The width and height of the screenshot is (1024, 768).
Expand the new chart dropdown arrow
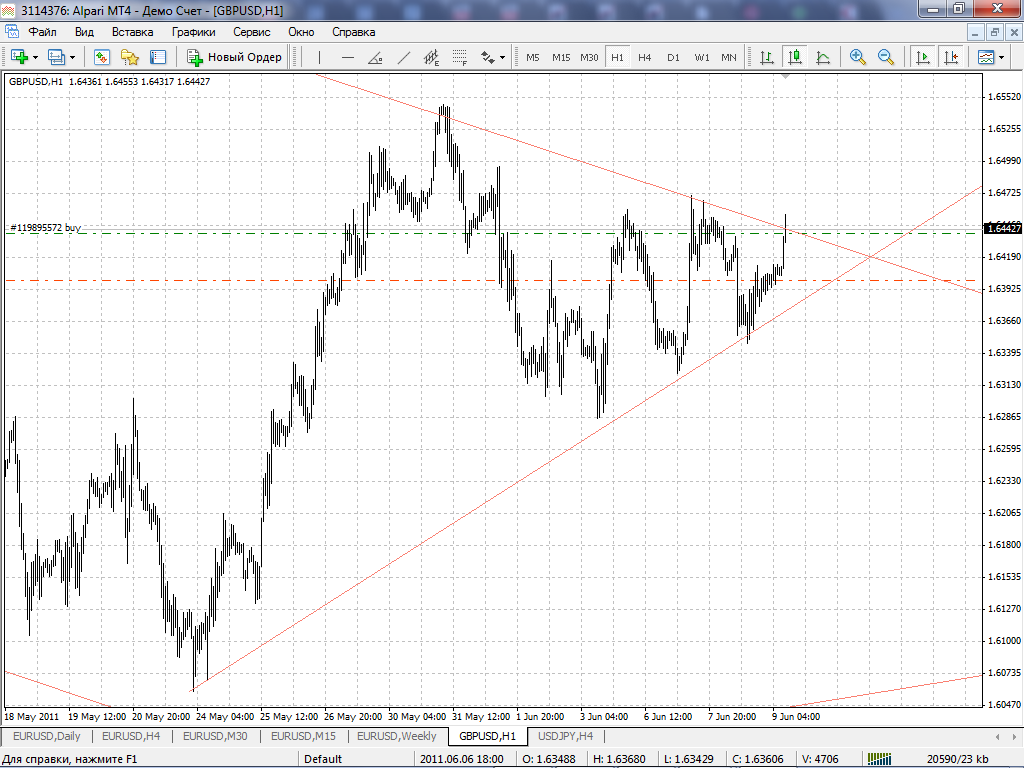click(x=35, y=57)
